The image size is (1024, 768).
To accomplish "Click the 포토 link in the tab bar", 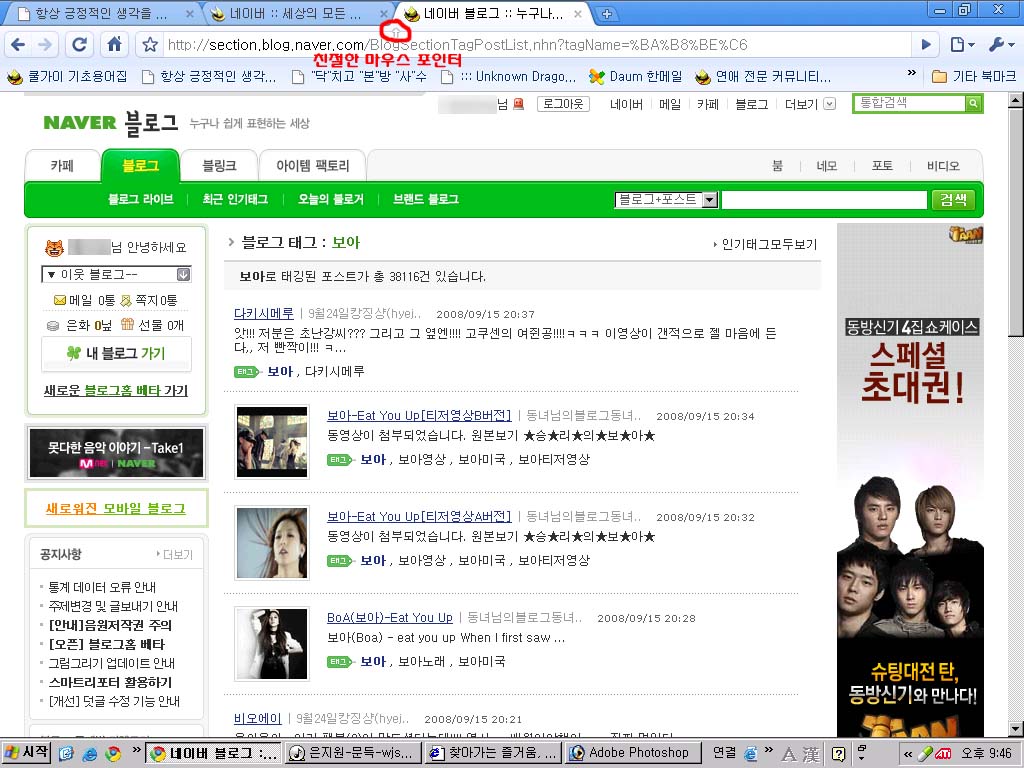I will [882, 166].
